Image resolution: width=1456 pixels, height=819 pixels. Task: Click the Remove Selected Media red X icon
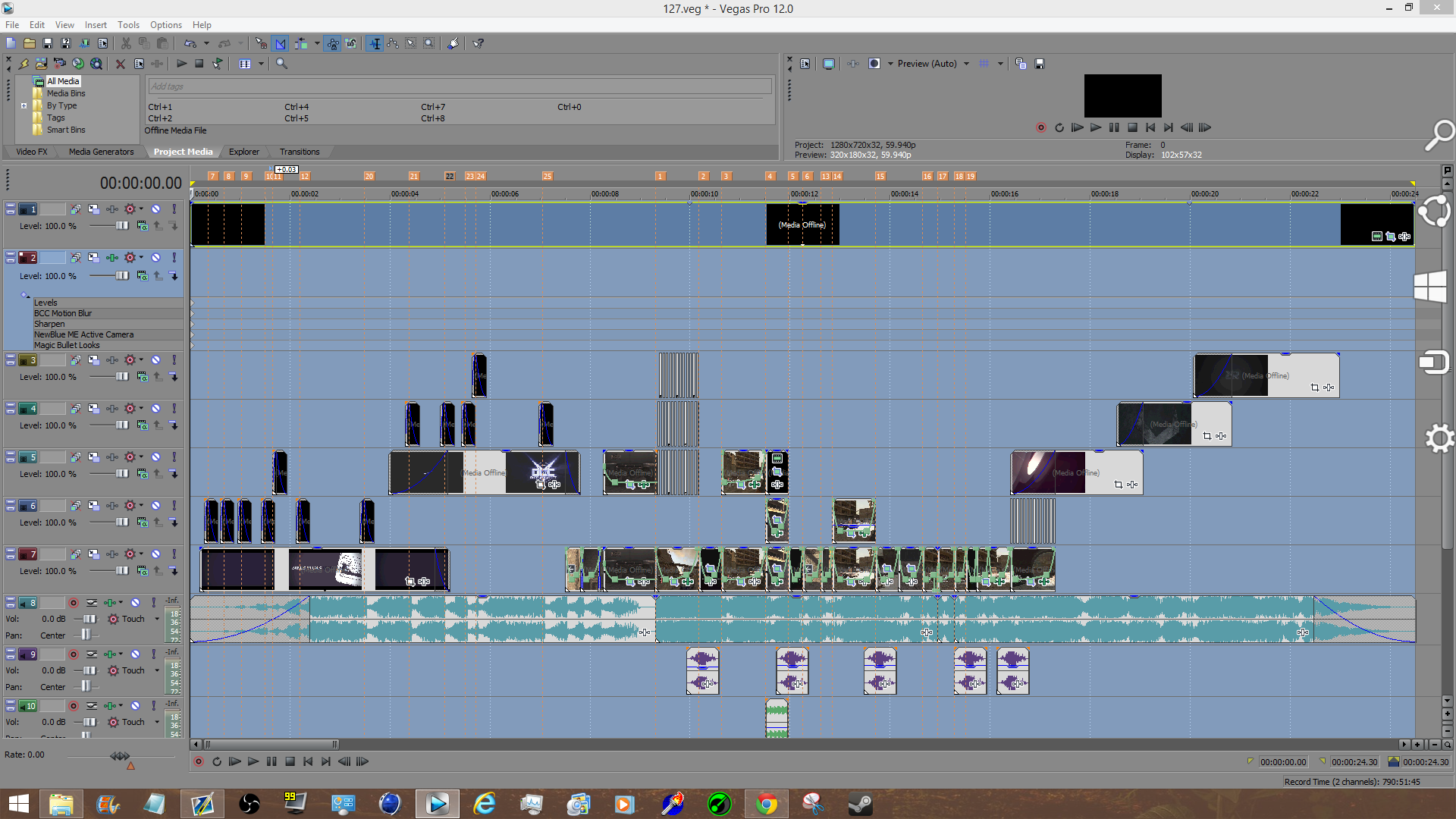[x=120, y=64]
